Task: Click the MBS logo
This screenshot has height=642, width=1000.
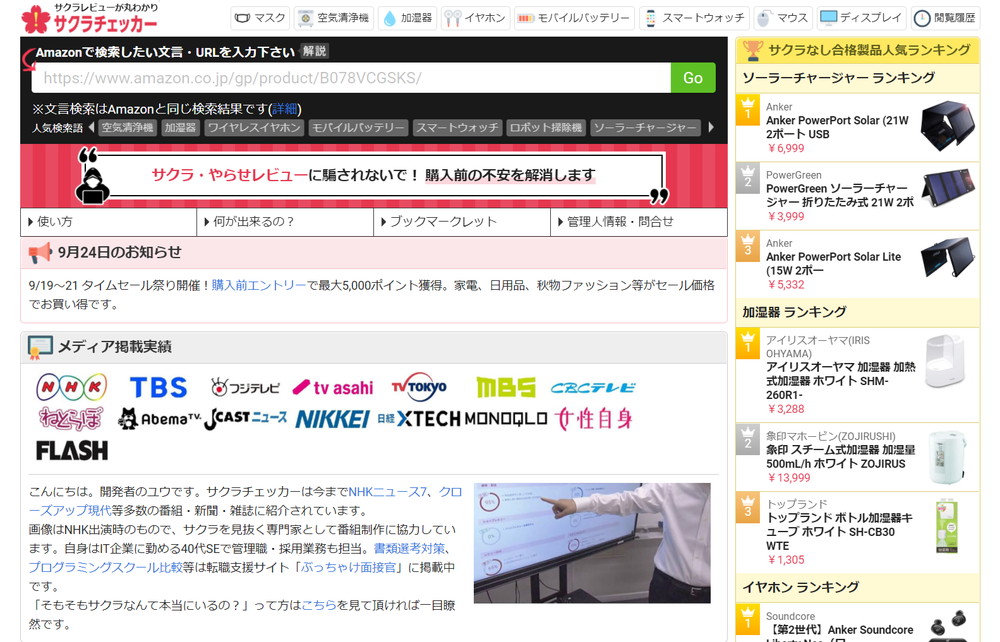Action: (506, 387)
